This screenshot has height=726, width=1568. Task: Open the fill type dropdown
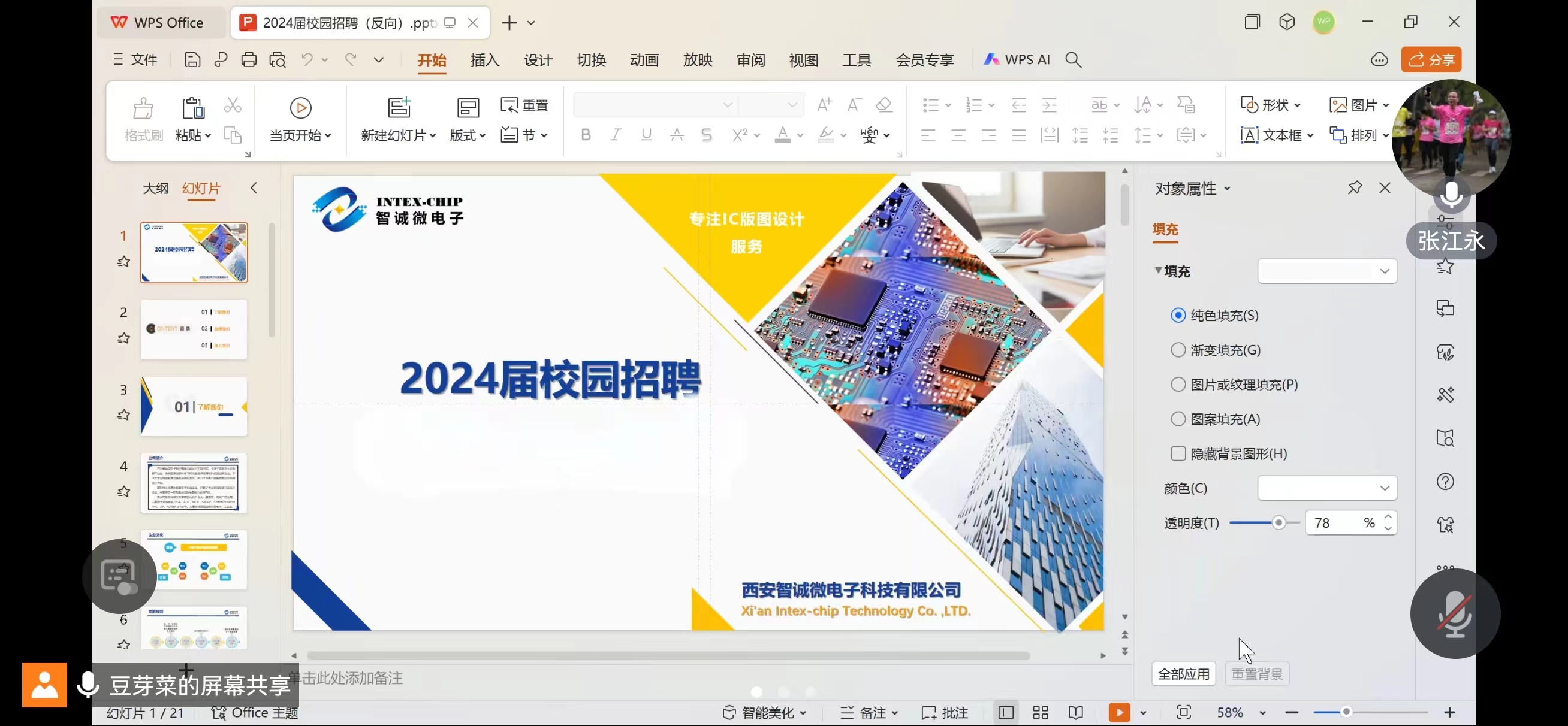[1327, 271]
